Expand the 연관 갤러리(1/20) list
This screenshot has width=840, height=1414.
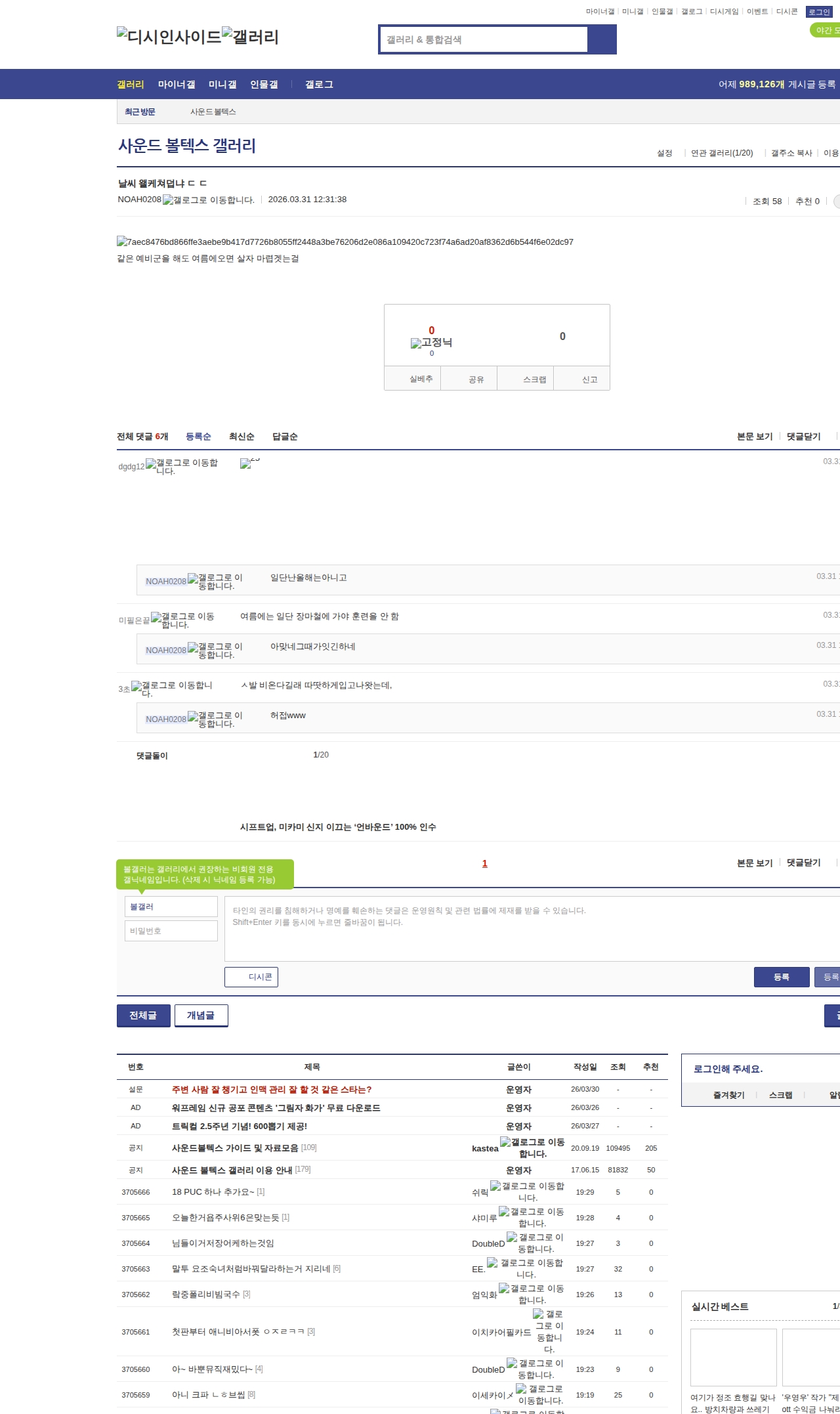[721, 153]
